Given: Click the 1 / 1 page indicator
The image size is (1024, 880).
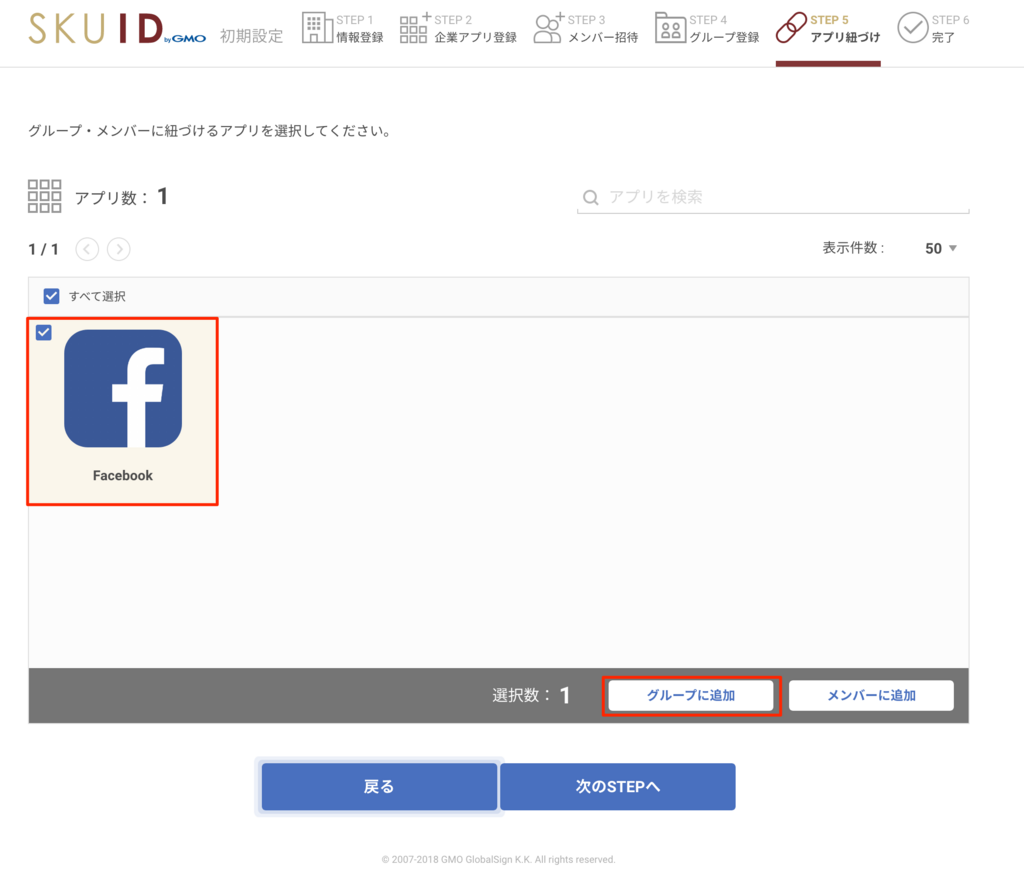Looking at the screenshot, I should [x=43, y=249].
